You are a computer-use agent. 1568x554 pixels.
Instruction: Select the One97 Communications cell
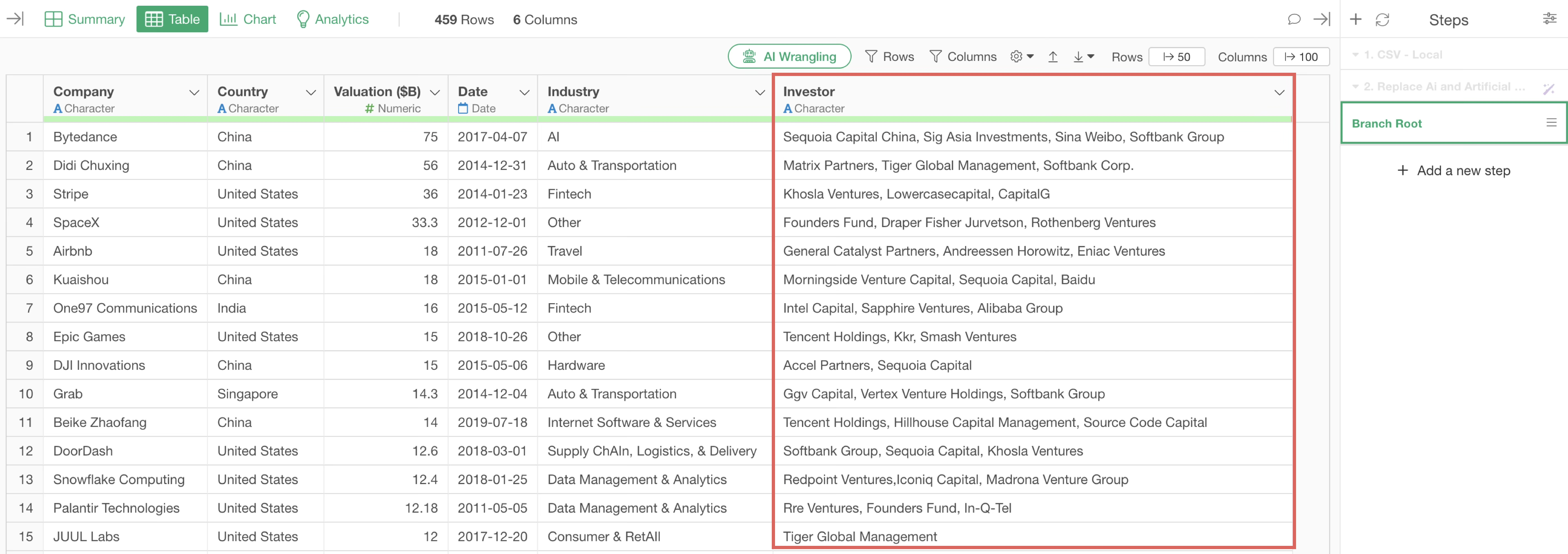[x=125, y=308]
